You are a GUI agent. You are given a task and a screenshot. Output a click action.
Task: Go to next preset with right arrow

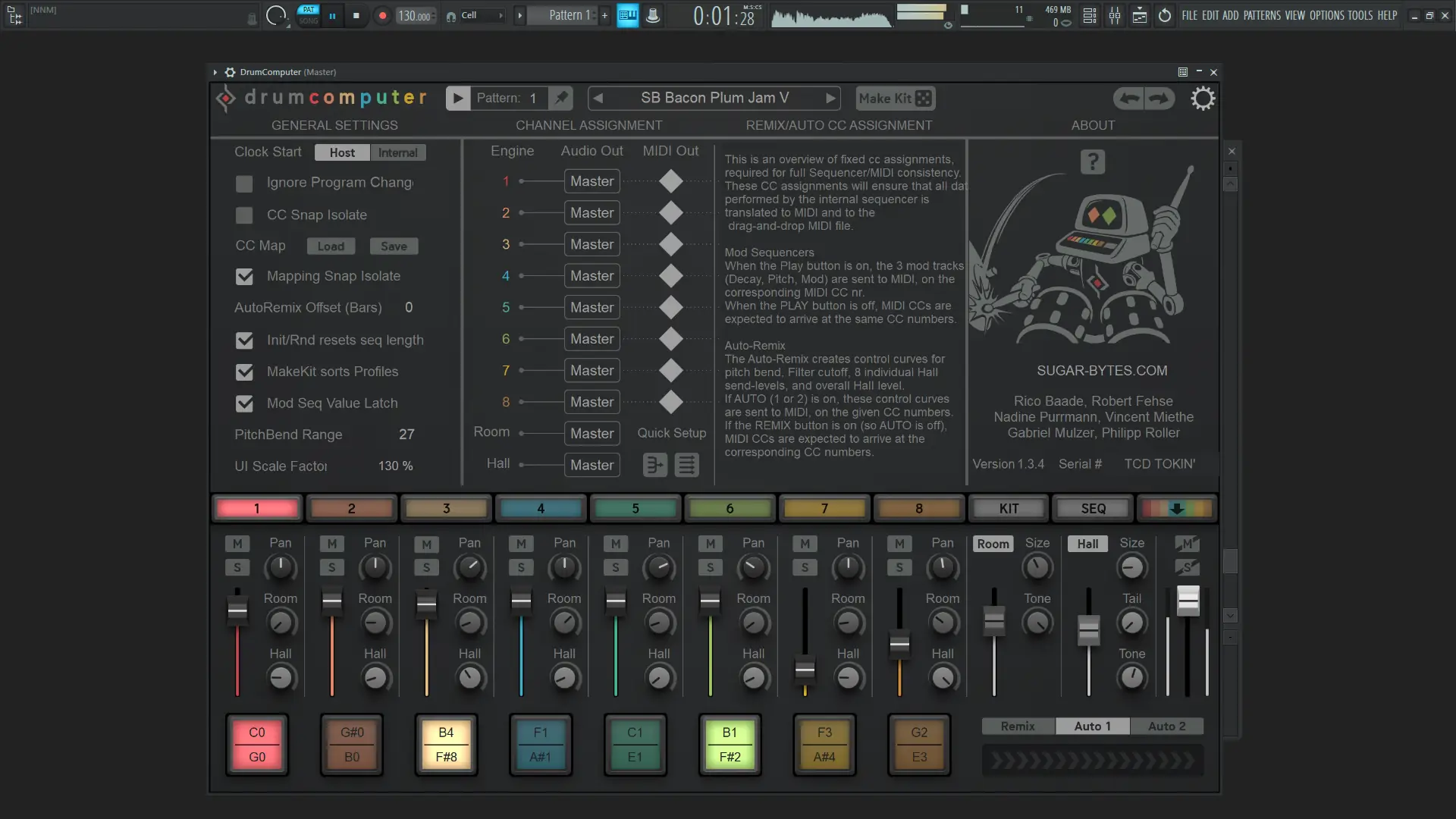(x=830, y=98)
